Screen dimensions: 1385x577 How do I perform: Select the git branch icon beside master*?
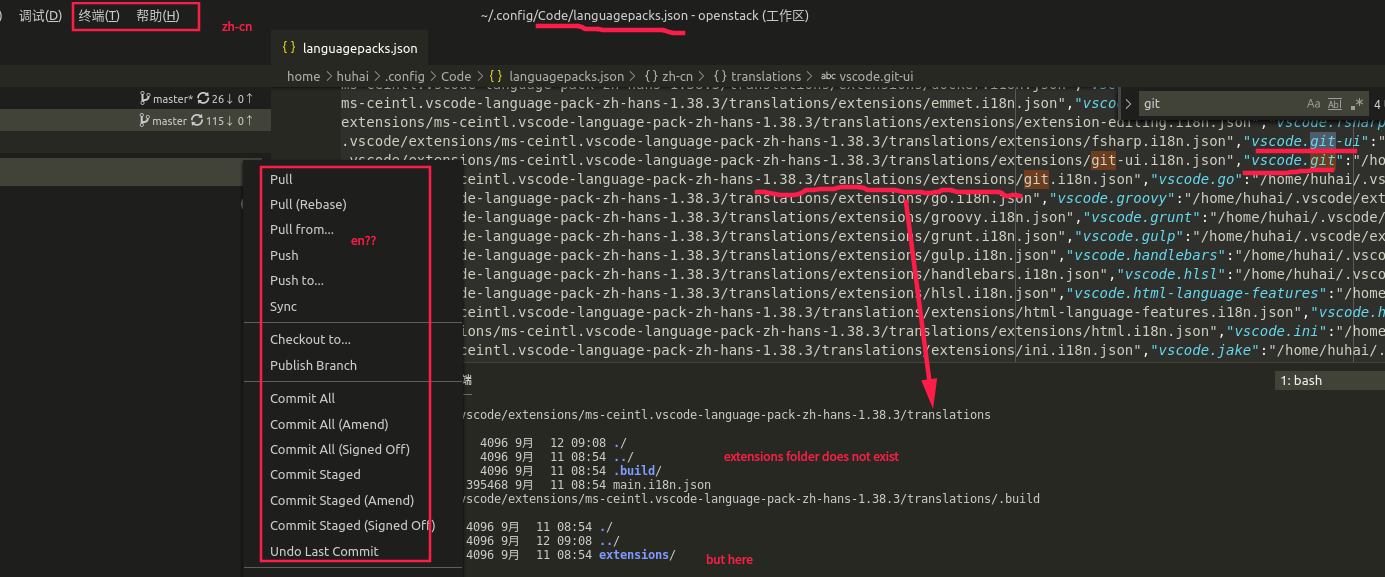146,98
